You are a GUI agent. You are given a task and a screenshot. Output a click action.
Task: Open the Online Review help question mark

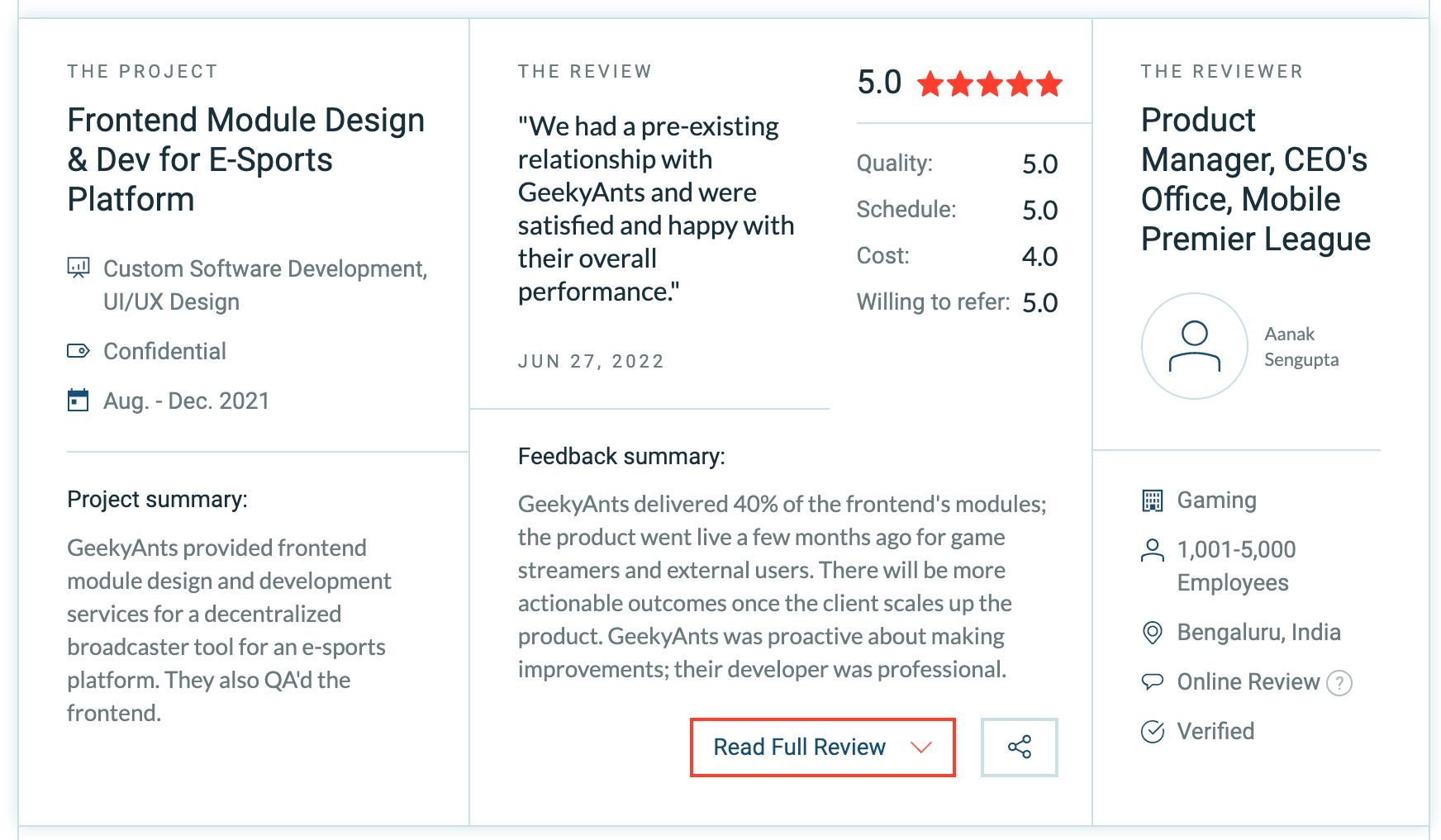[x=1339, y=683]
